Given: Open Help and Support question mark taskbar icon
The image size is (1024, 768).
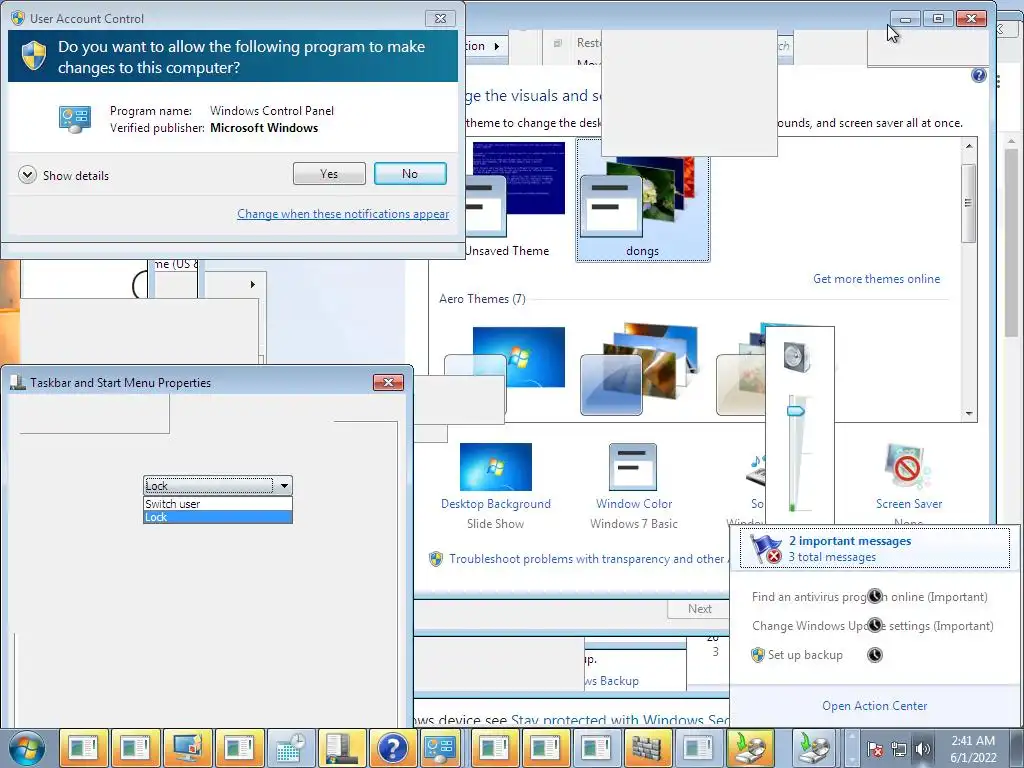Looking at the screenshot, I should (392, 748).
